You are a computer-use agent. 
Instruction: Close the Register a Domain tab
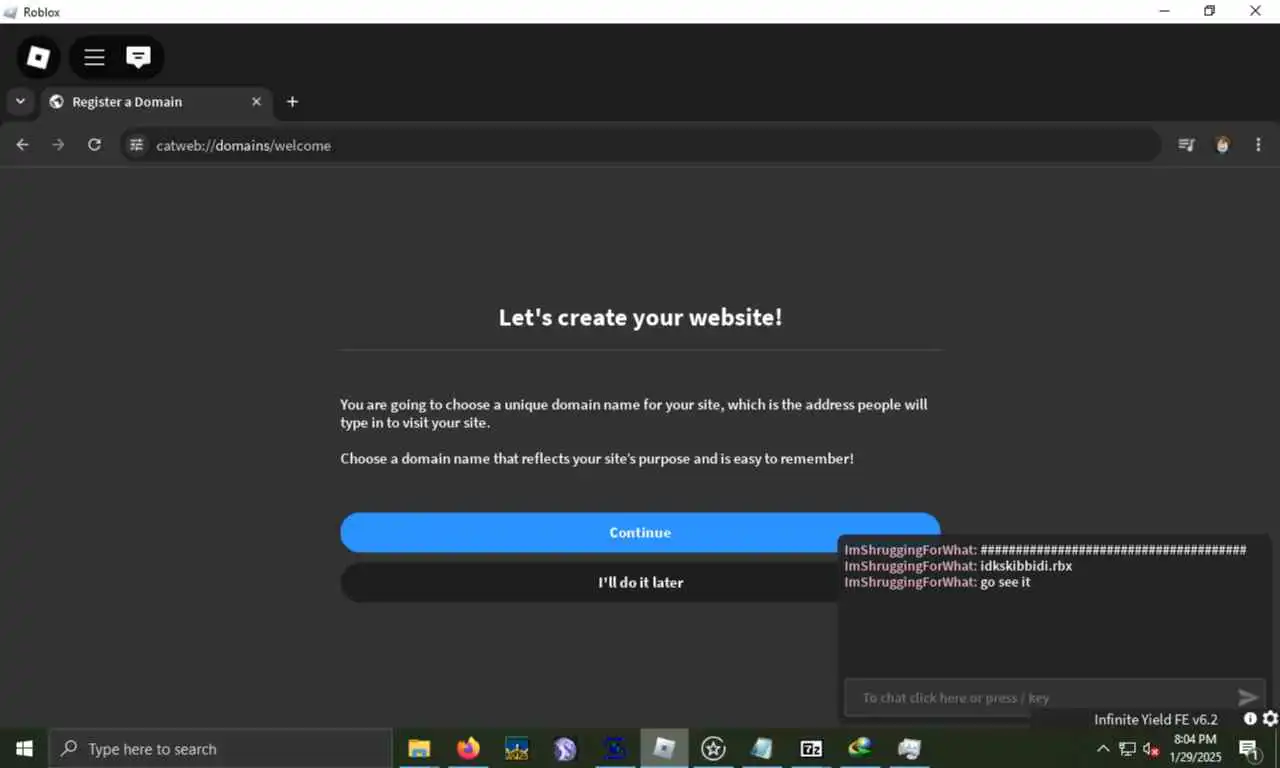[x=256, y=102]
